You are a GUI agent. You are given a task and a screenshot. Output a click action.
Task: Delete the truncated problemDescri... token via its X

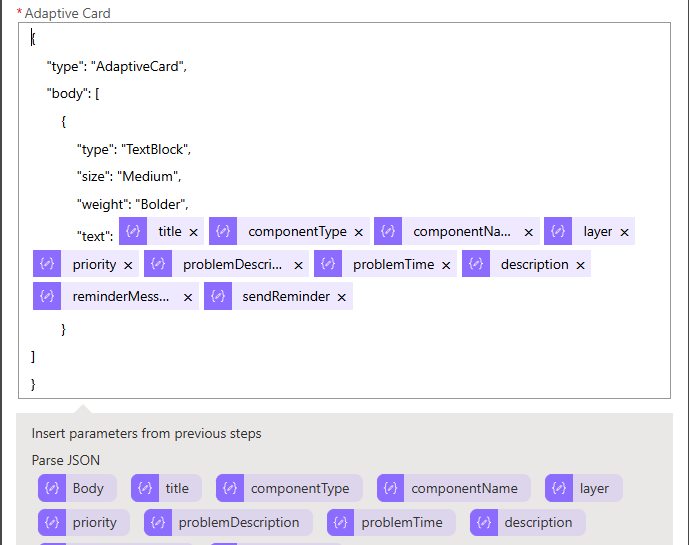pos(299,265)
